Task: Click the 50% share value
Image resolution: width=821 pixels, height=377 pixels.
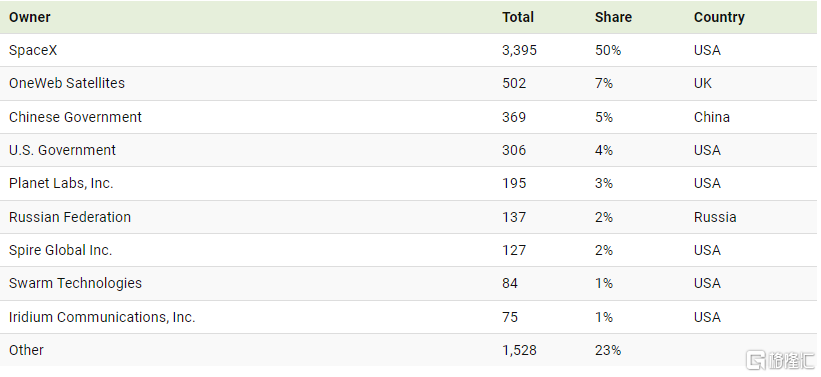Action: click(x=608, y=50)
